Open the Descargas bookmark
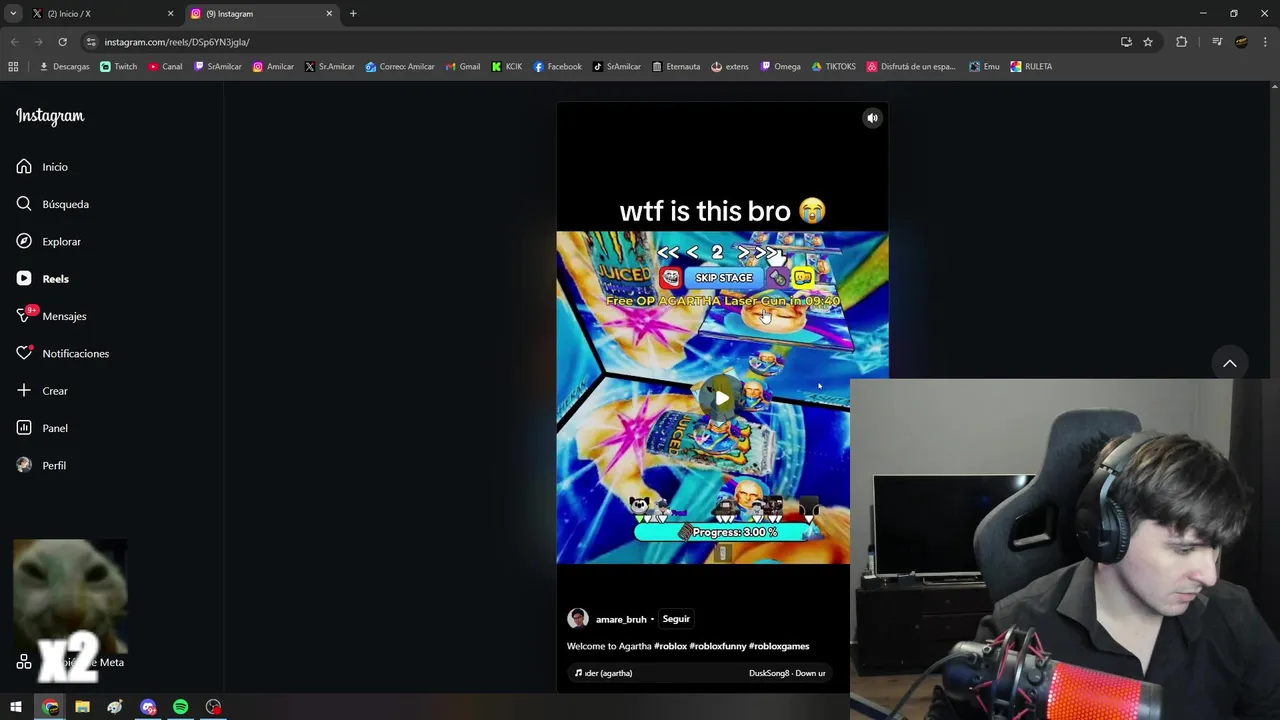The image size is (1280, 720). 64,67
